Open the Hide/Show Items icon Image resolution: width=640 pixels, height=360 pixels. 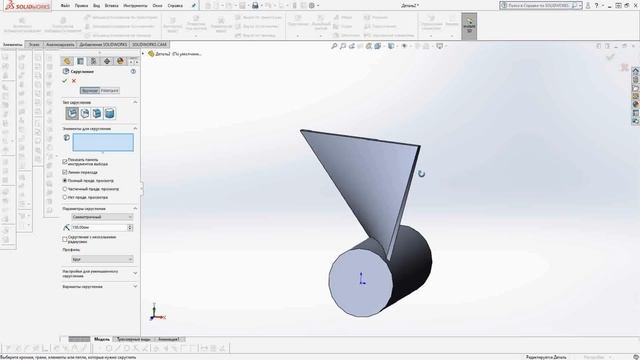point(404,46)
